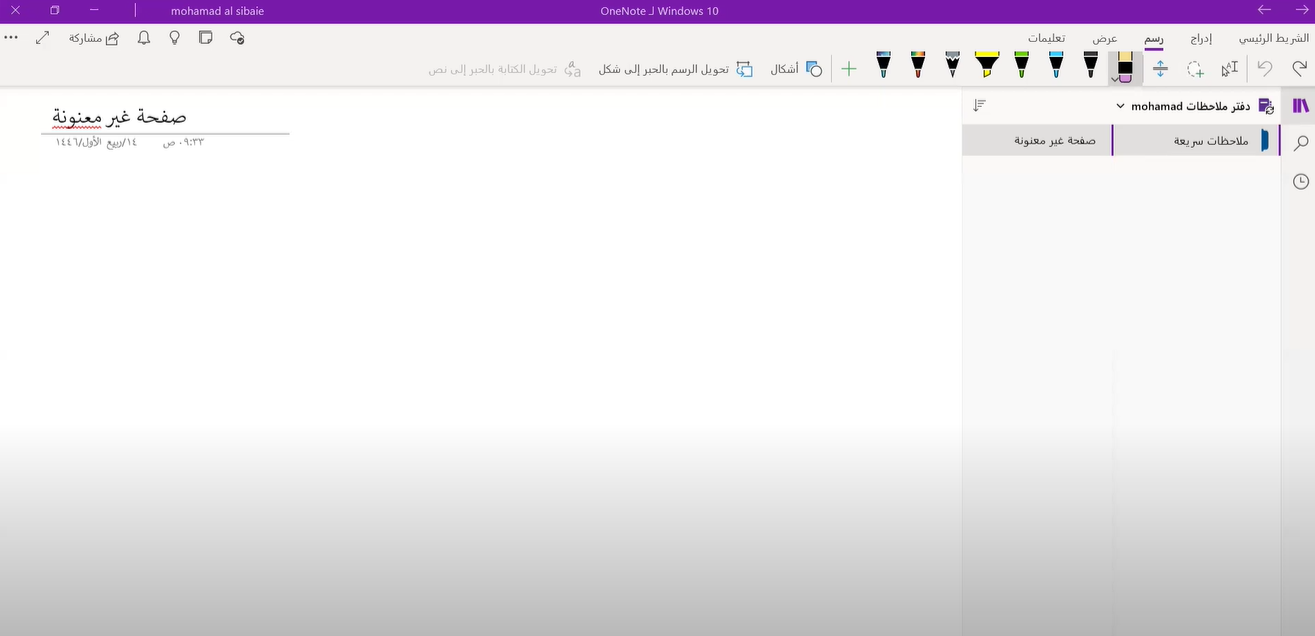Add a new pen with the plus icon
This screenshot has width=1315, height=636.
(849, 69)
